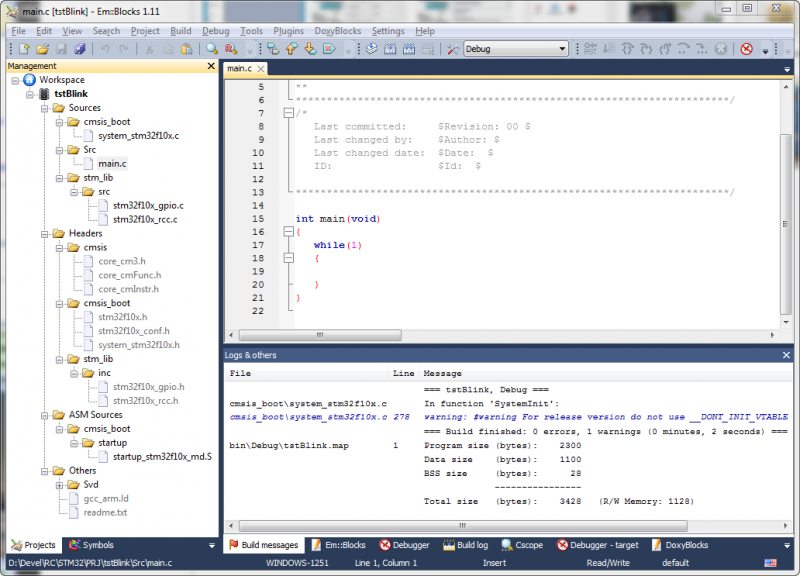Open the Settings menu
The image size is (800, 576).
(388, 31)
